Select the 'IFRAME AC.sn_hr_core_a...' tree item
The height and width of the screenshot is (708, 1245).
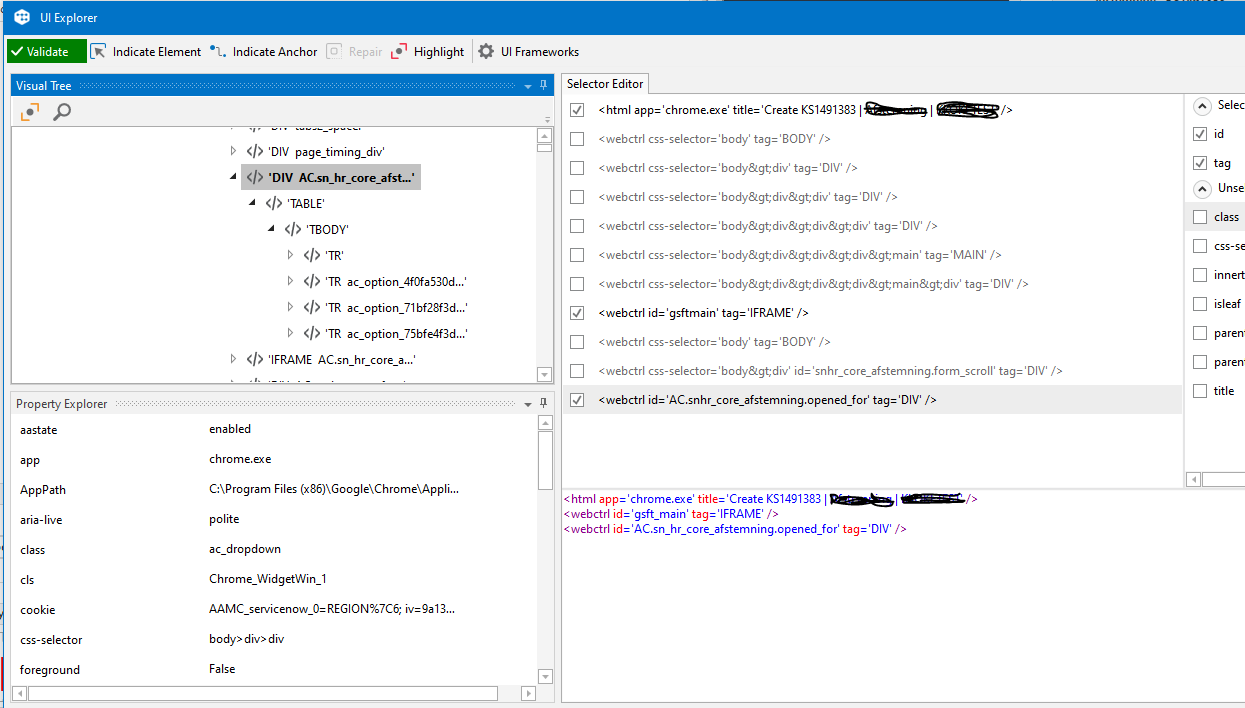point(342,359)
